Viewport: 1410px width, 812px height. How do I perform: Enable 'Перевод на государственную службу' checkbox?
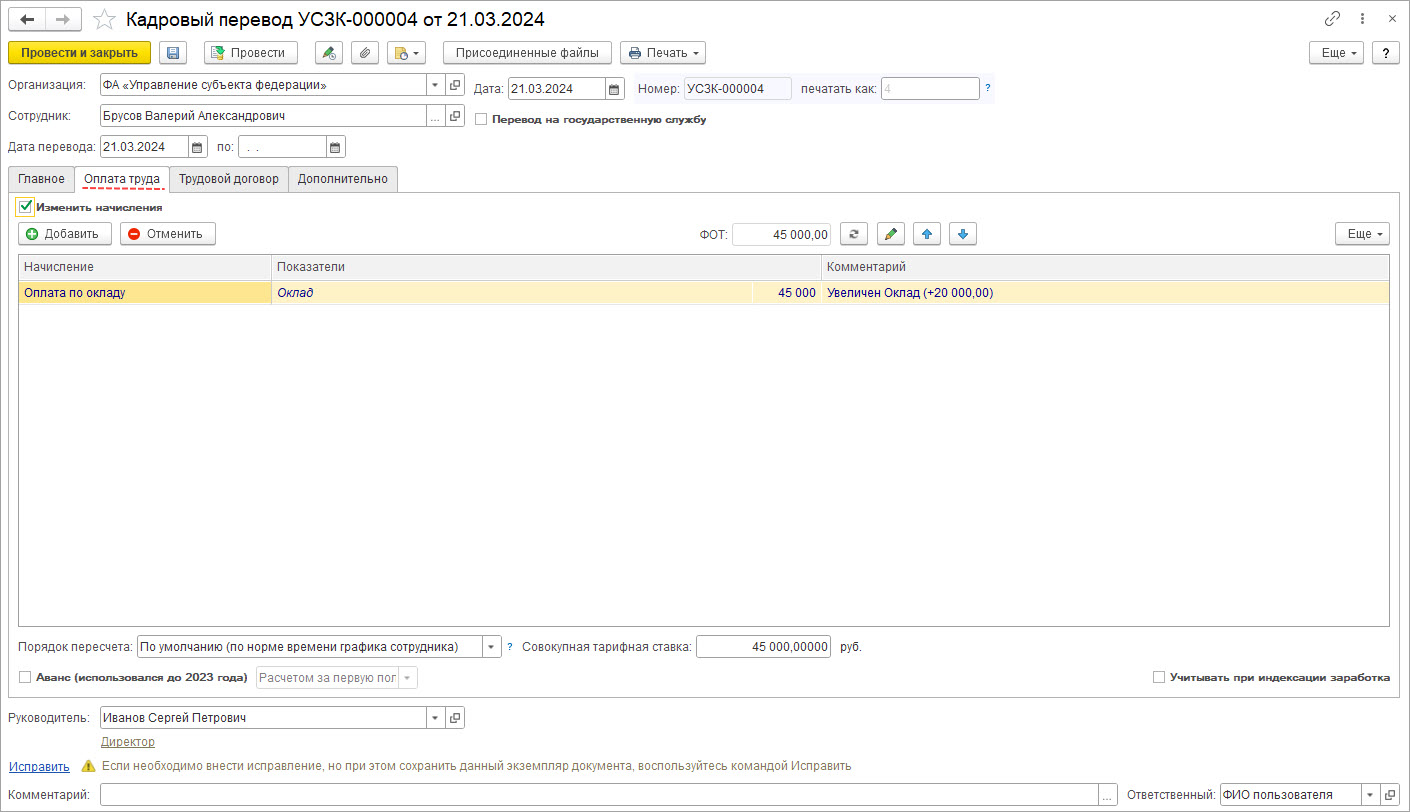[481, 119]
